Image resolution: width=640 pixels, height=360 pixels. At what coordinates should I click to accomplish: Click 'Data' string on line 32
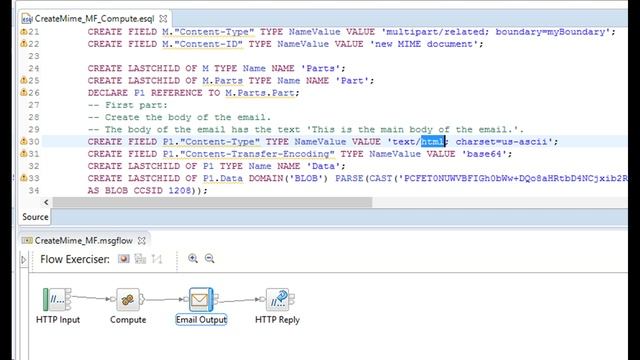(x=323, y=166)
